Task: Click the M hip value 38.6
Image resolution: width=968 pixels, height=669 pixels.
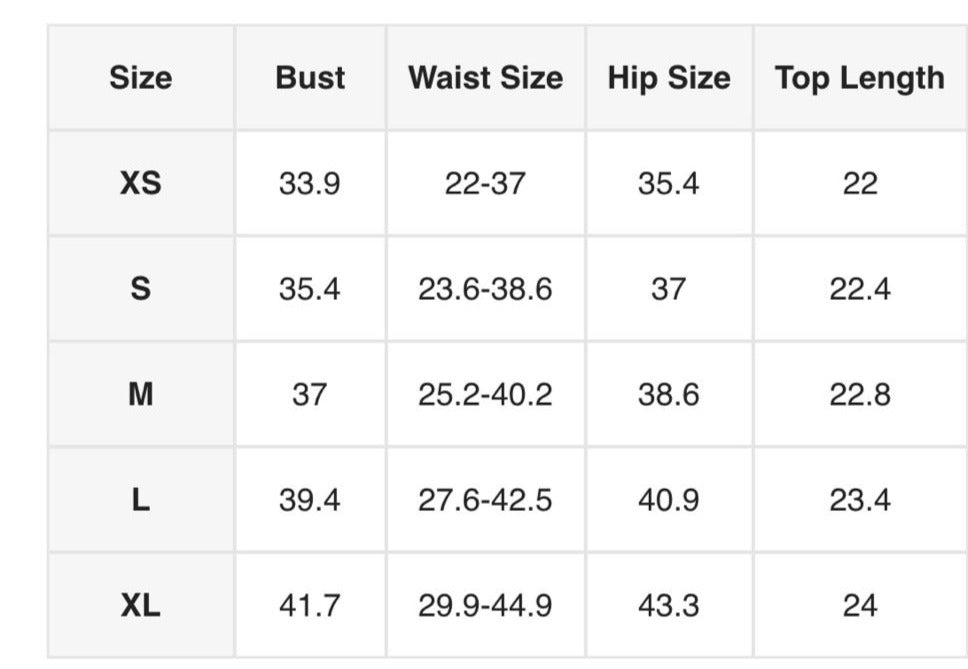Action: (669, 395)
